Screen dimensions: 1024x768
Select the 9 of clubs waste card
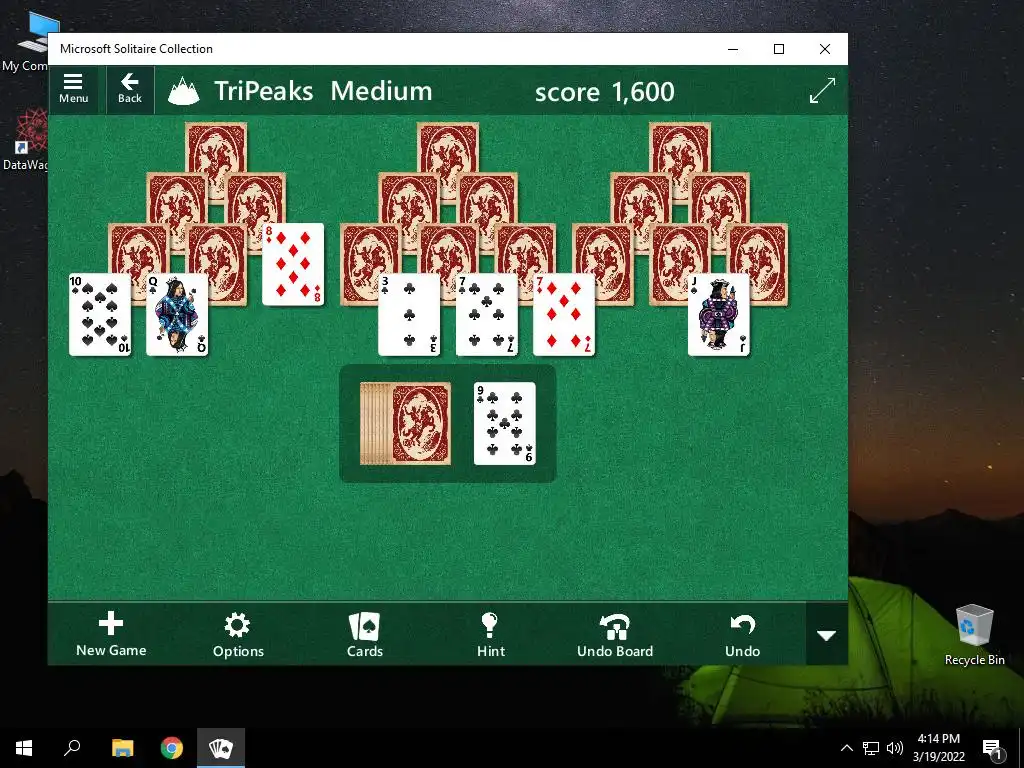point(505,423)
